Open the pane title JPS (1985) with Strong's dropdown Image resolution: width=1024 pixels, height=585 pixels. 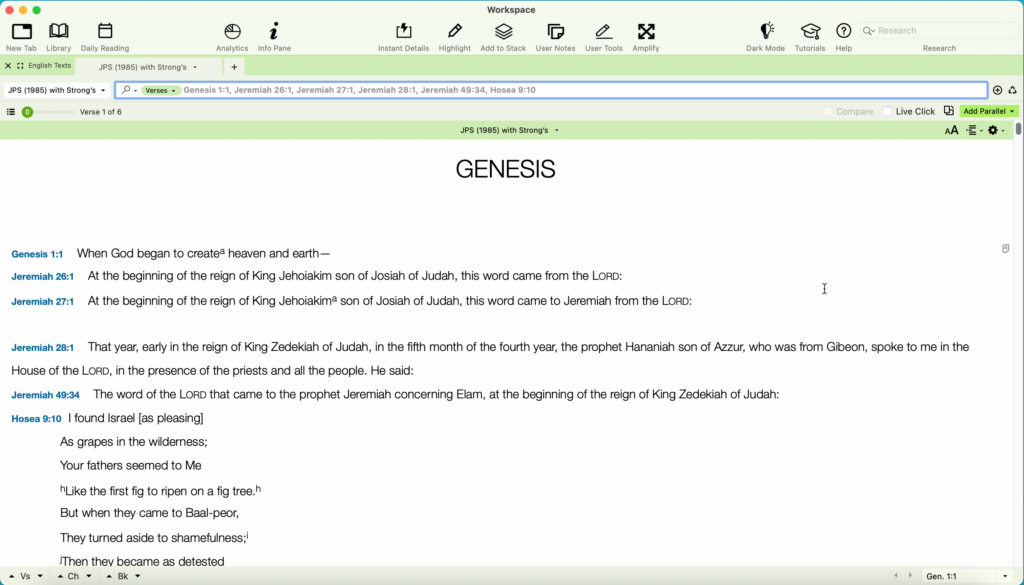pos(509,130)
